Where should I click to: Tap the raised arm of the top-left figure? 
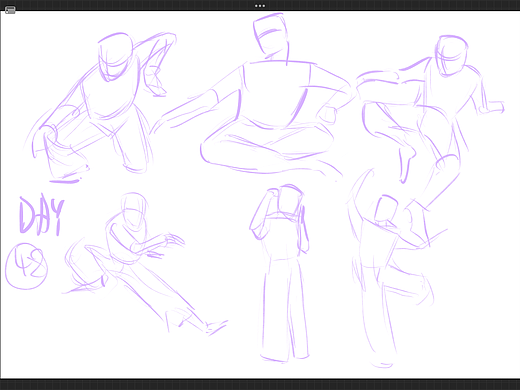click(x=156, y=62)
